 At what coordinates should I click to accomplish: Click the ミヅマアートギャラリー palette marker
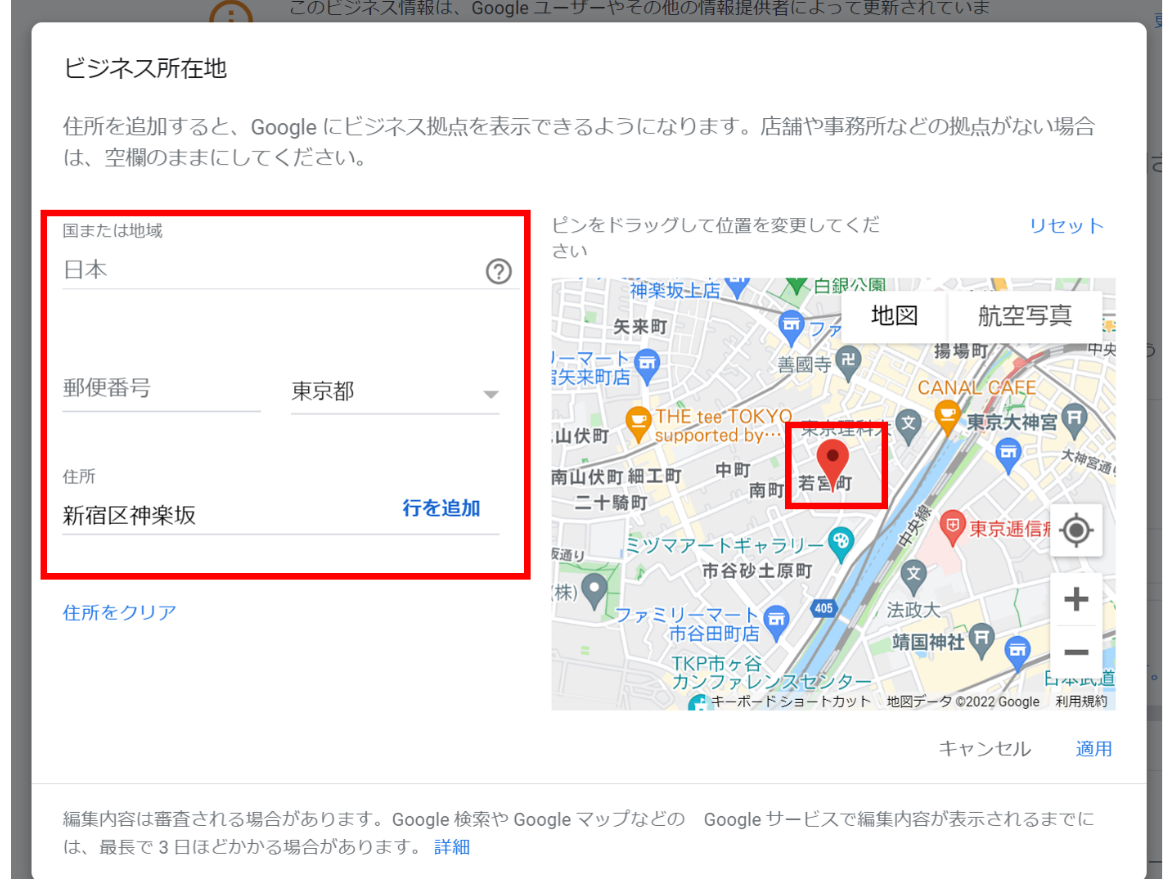(841, 545)
